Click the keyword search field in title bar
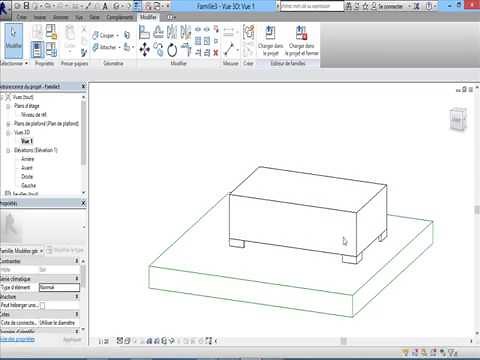 pos(312,6)
